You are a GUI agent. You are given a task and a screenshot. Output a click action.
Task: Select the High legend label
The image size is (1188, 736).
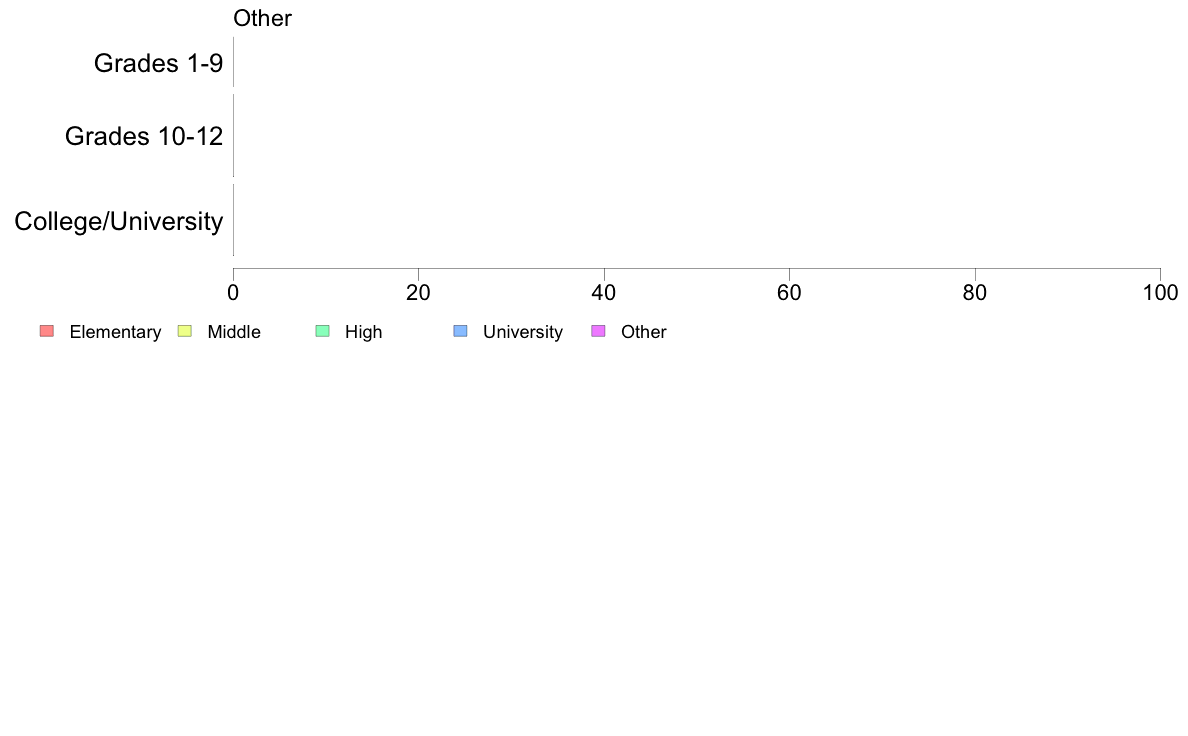[364, 332]
